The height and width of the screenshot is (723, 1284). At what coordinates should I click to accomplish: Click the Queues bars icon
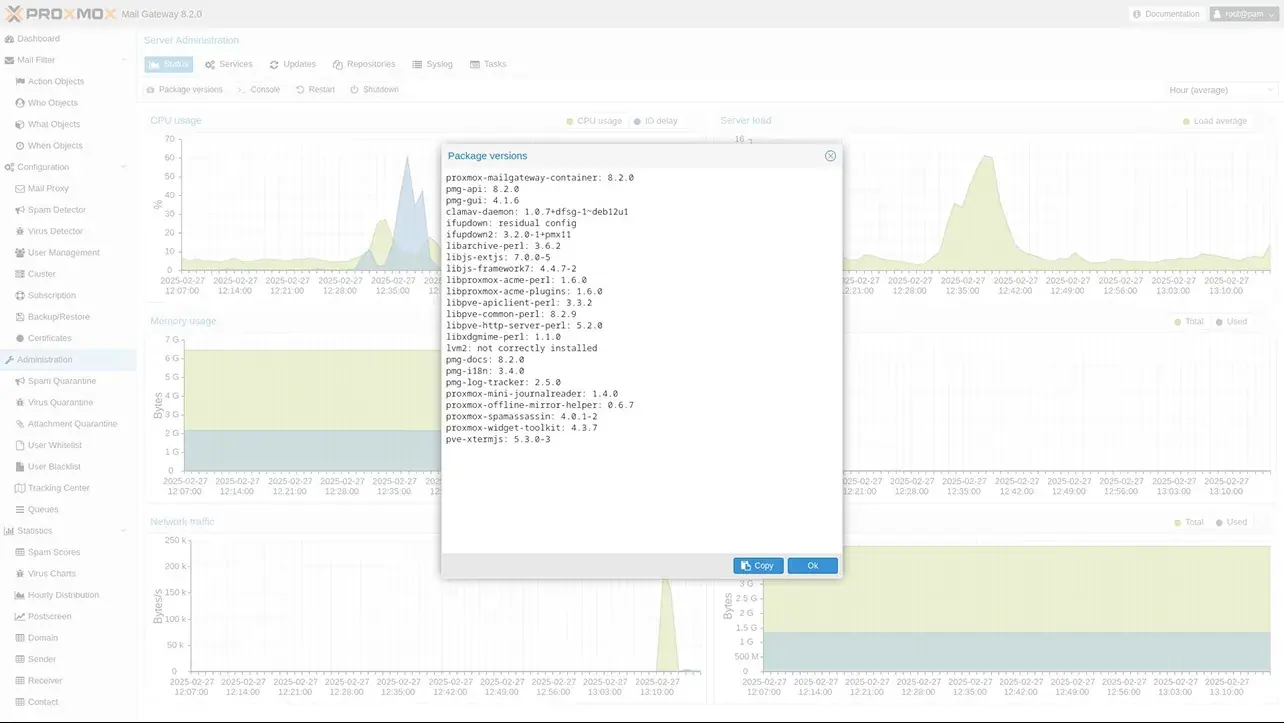(x=20, y=510)
